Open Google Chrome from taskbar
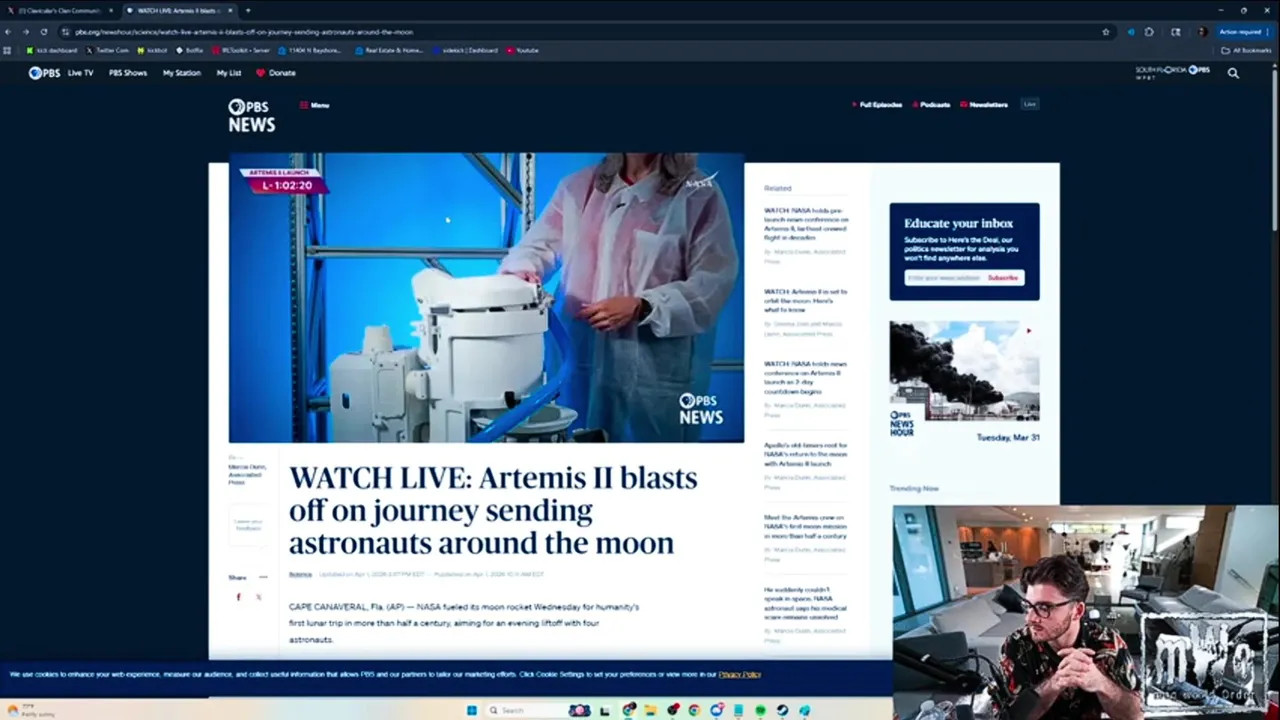 tap(694, 711)
